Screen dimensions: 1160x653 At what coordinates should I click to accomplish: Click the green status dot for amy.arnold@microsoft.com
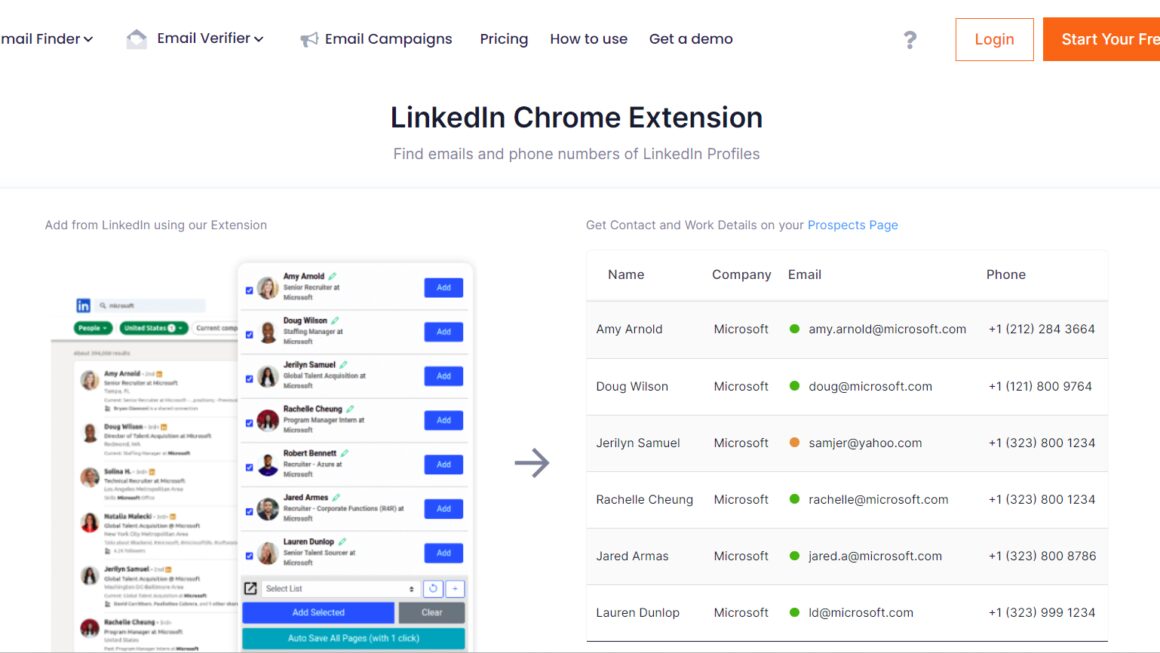pos(795,329)
